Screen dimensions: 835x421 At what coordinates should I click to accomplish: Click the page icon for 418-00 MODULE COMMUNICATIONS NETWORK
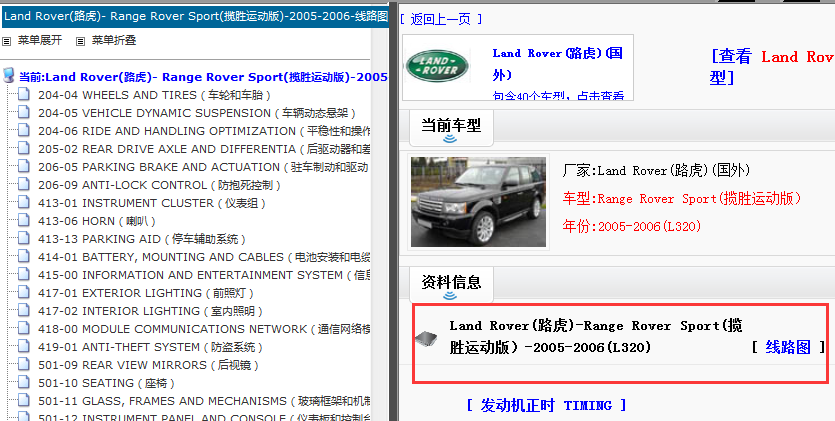23,328
